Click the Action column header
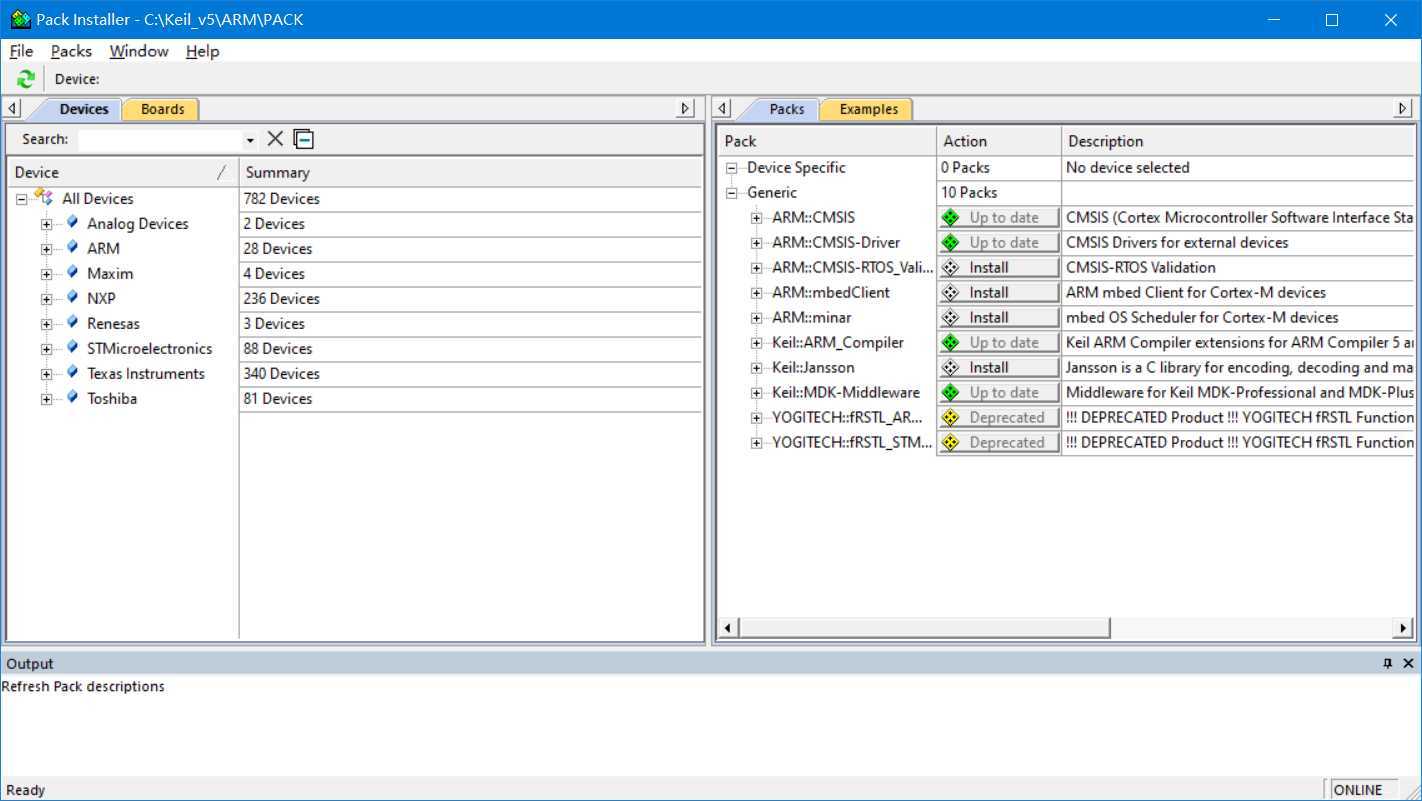The image size is (1422, 801). click(998, 141)
